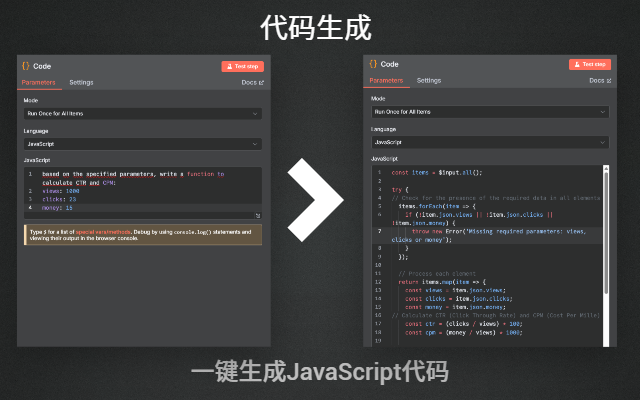Expand Language dropdown in left Code panel

coord(143,144)
